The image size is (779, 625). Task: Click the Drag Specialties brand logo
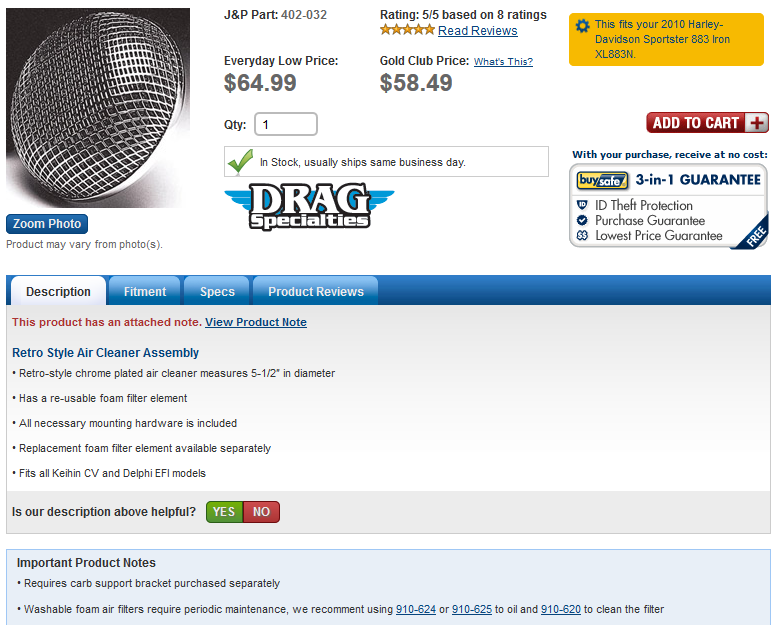pos(309,206)
